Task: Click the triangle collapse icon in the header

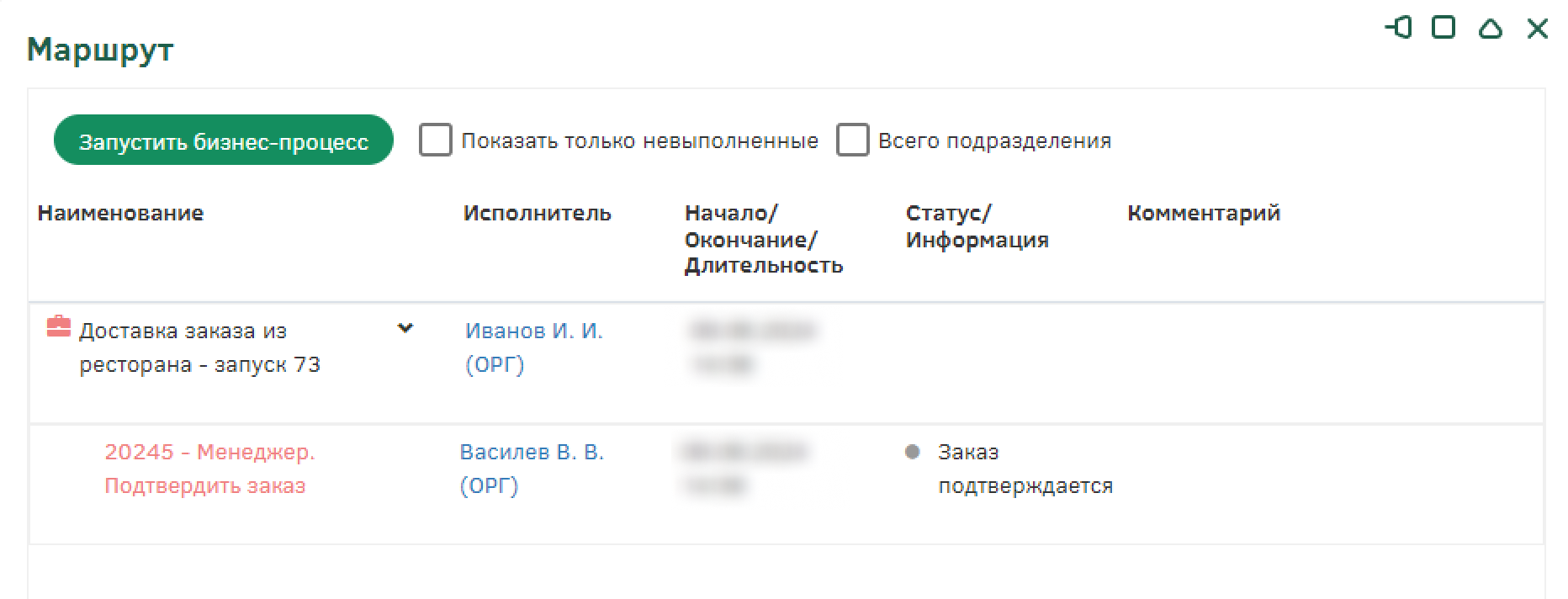Action: 1491,29
